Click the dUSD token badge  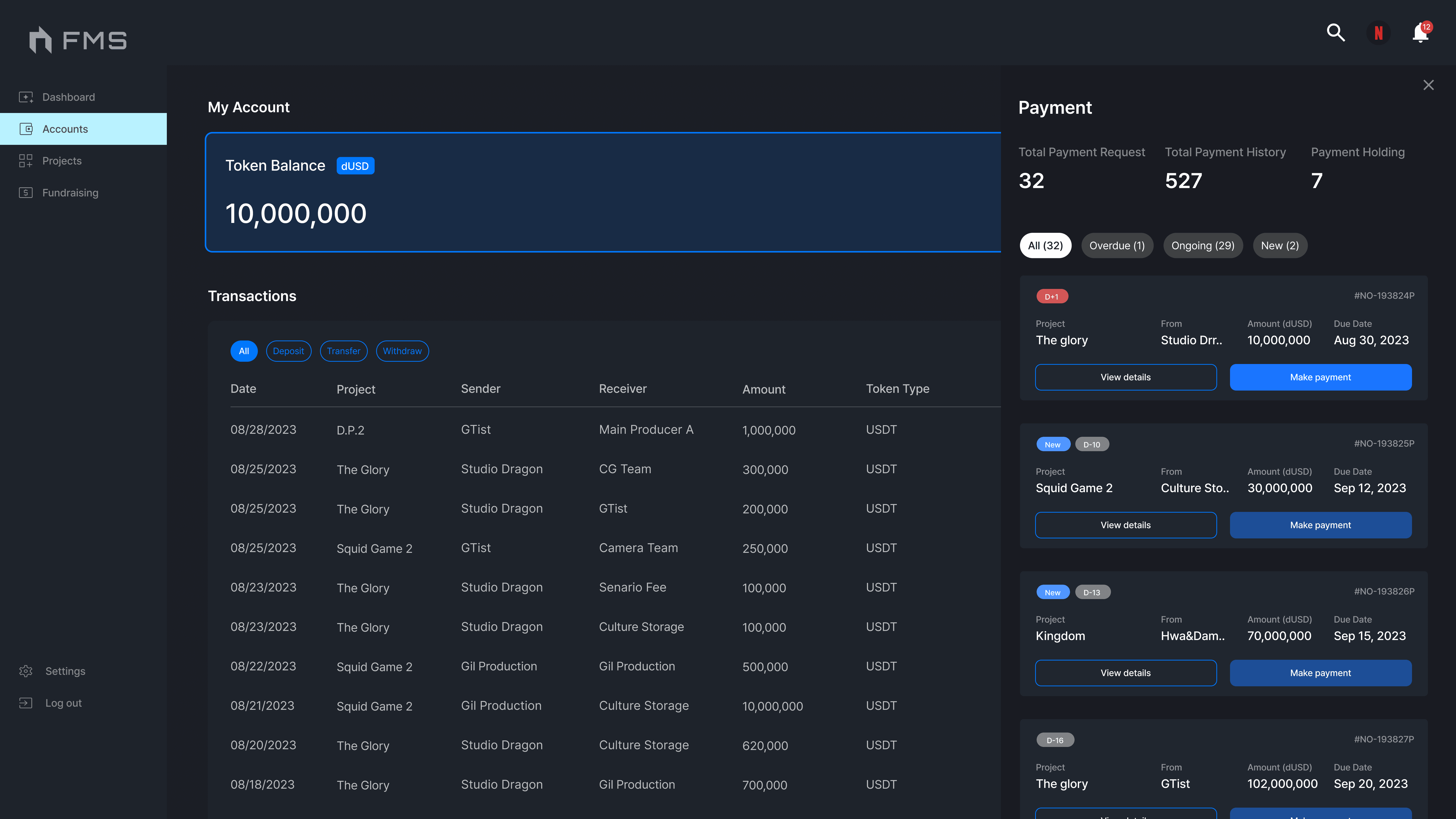click(355, 166)
